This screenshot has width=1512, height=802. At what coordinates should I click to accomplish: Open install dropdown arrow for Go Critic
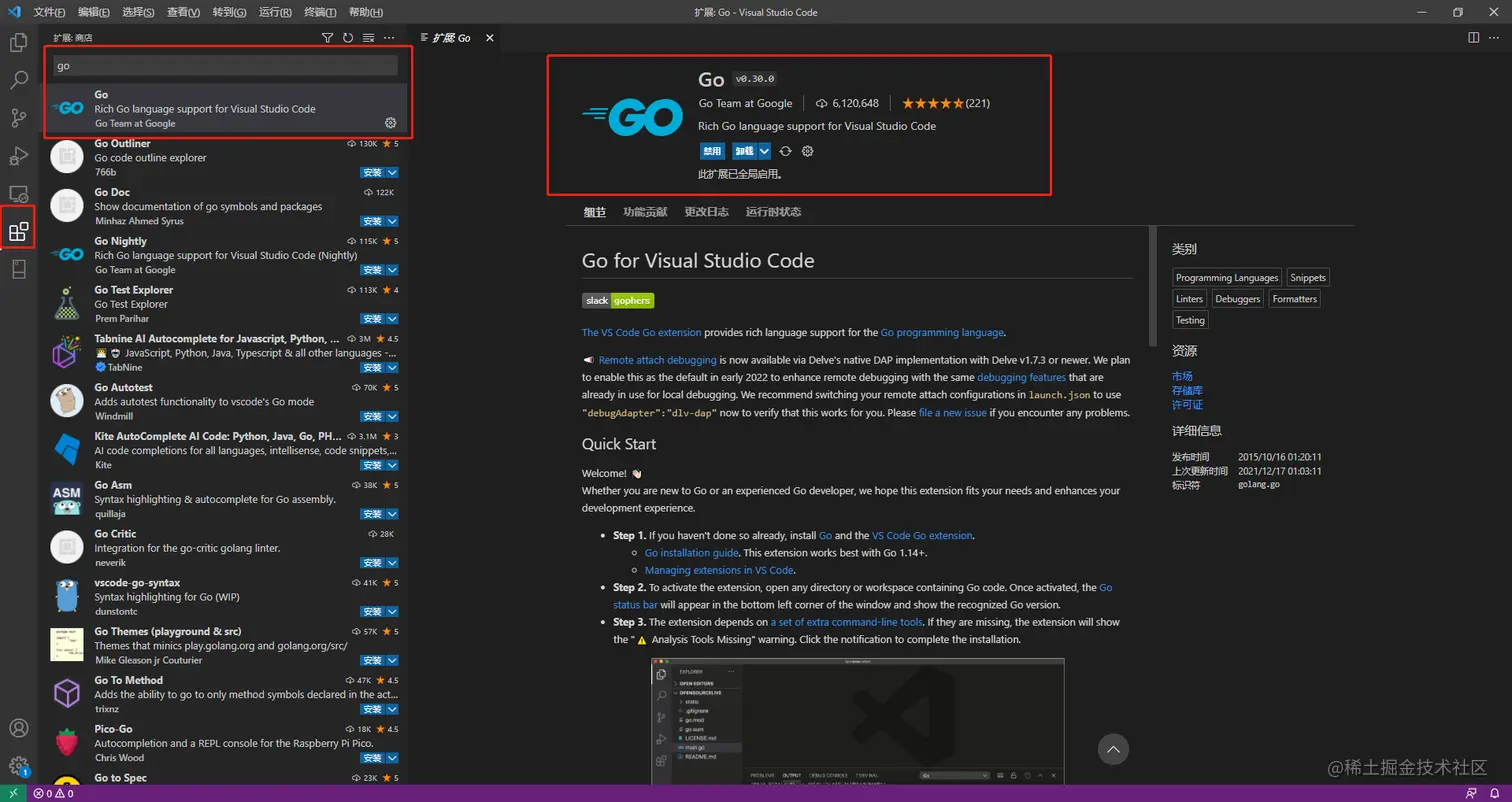[x=393, y=563]
